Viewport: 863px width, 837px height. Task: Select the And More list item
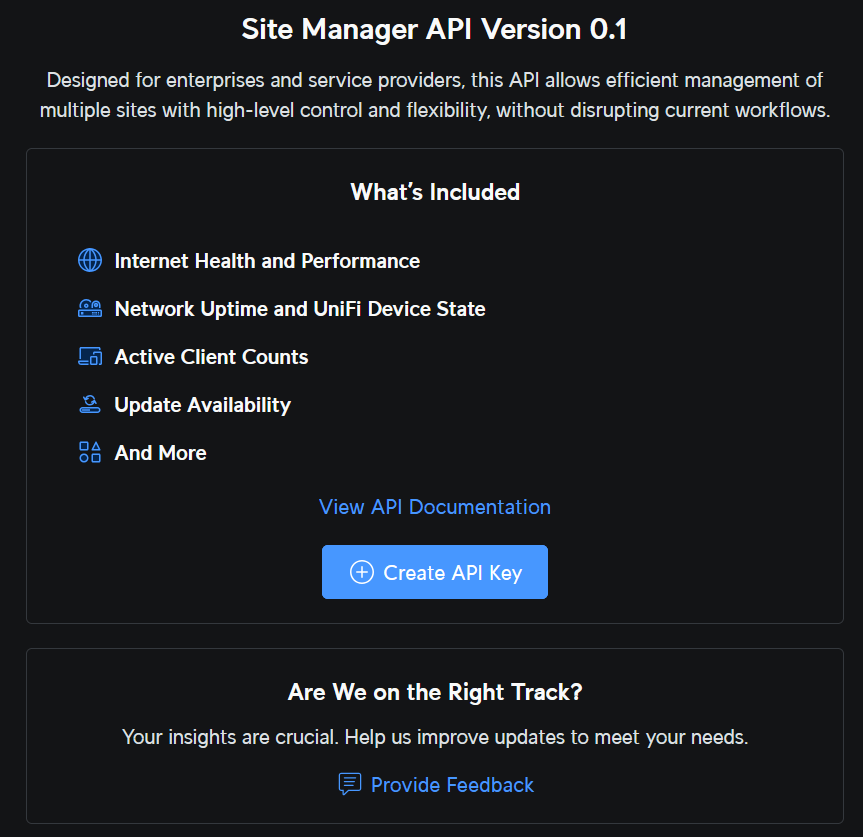pyautogui.click(x=160, y=452)
